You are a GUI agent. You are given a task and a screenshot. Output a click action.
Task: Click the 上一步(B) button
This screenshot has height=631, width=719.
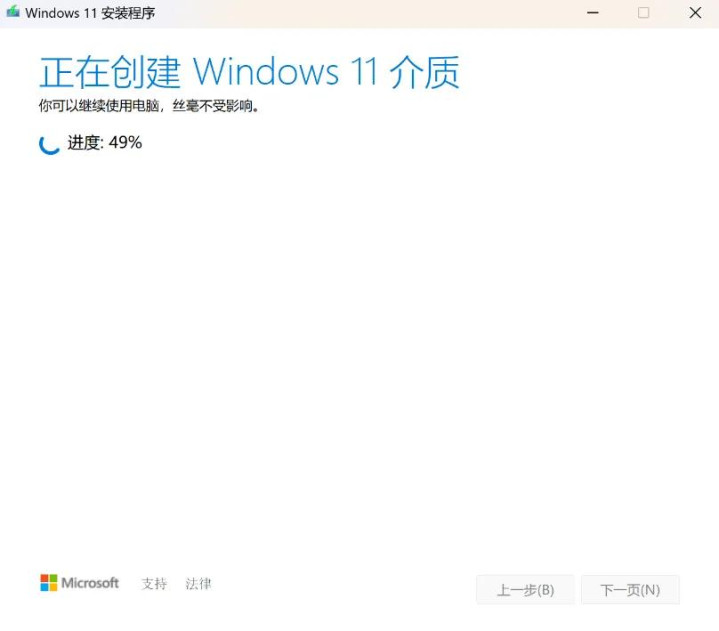[x=525, y=590]
